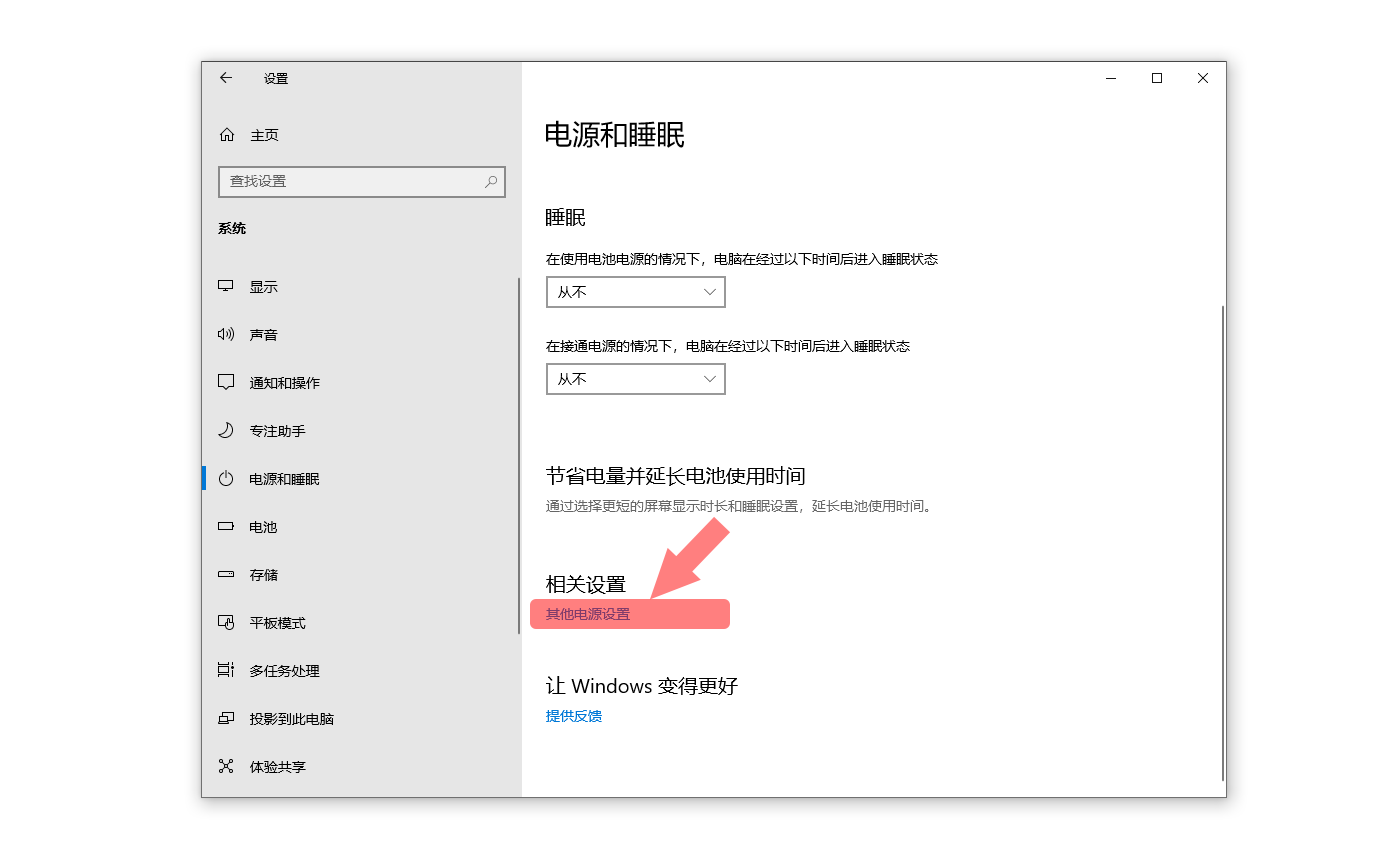Select the 专注助手 moon icon
This screenshot has height=866, width=1394.
click(226, 430)
